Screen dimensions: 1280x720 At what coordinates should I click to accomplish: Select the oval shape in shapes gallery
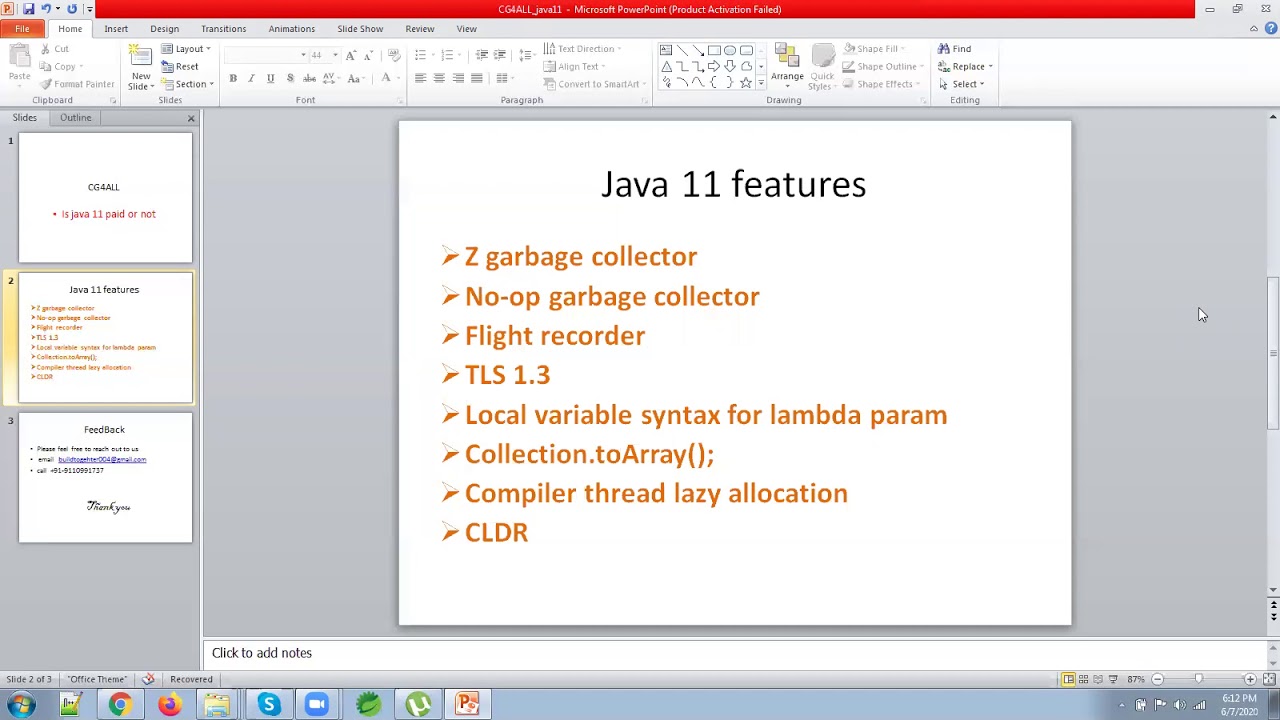(x=730, y=50)
